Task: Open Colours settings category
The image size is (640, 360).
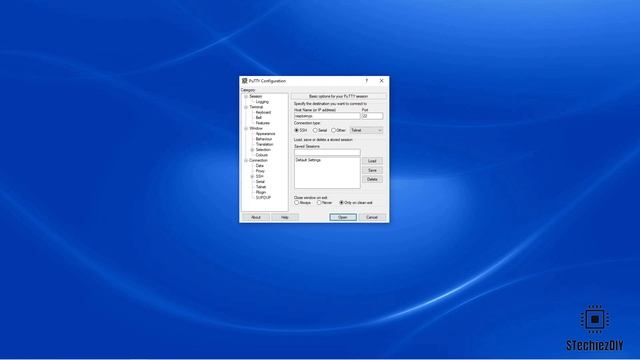Action: click(262, 155)
